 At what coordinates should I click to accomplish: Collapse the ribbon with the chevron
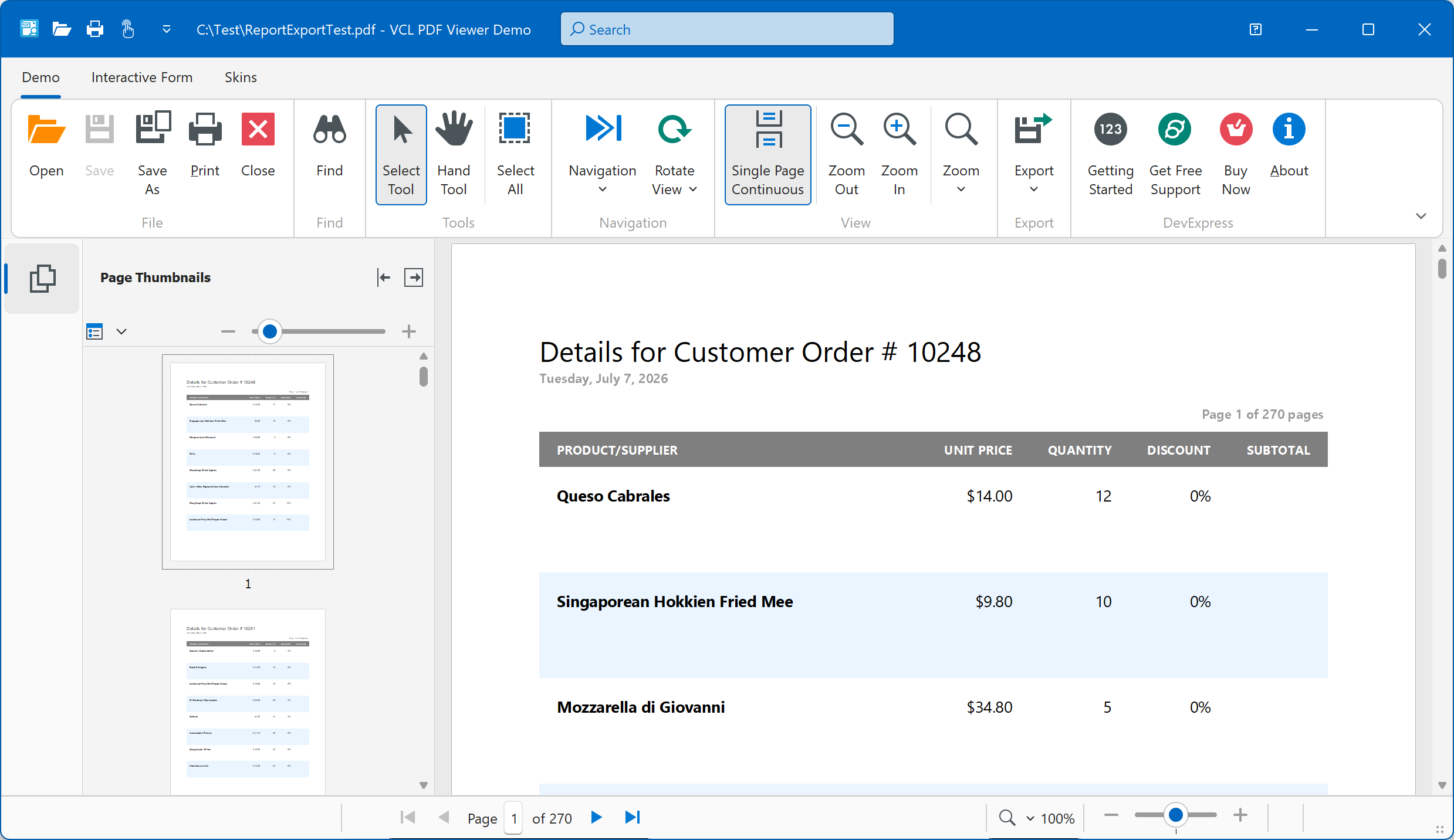(x=1421, y=216)
